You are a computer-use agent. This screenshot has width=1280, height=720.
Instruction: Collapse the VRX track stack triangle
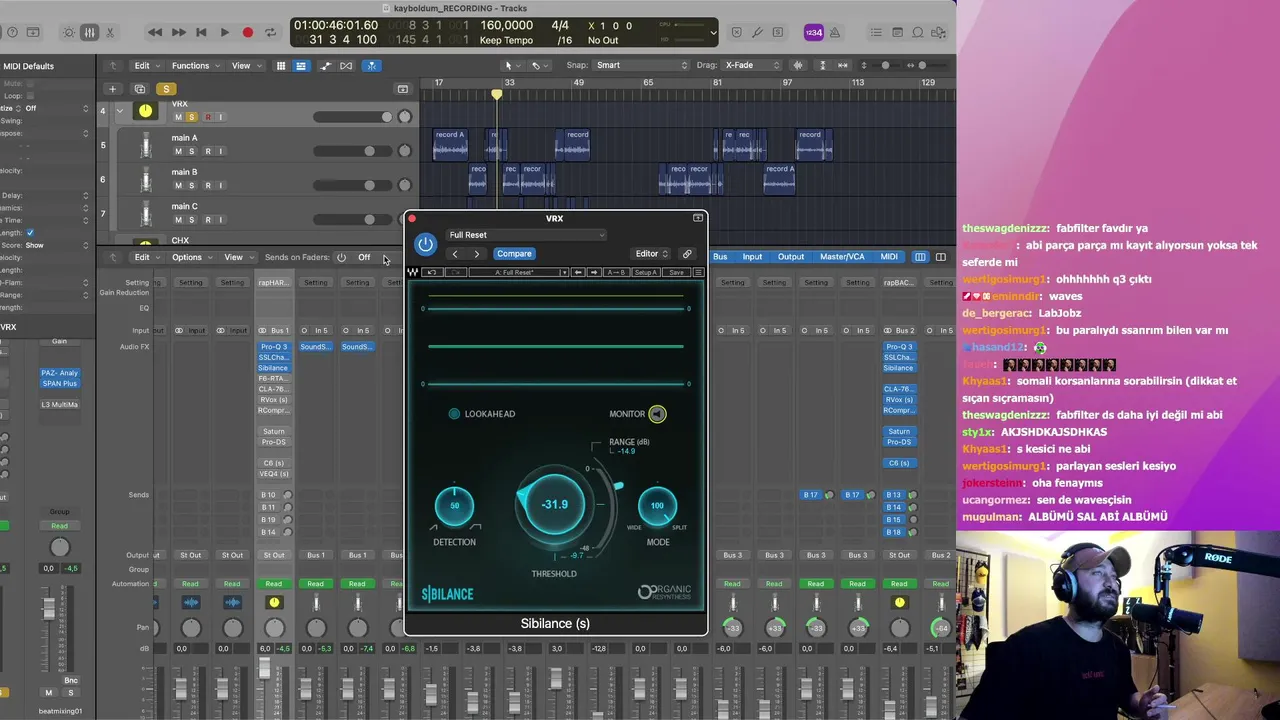pos(119,111)
